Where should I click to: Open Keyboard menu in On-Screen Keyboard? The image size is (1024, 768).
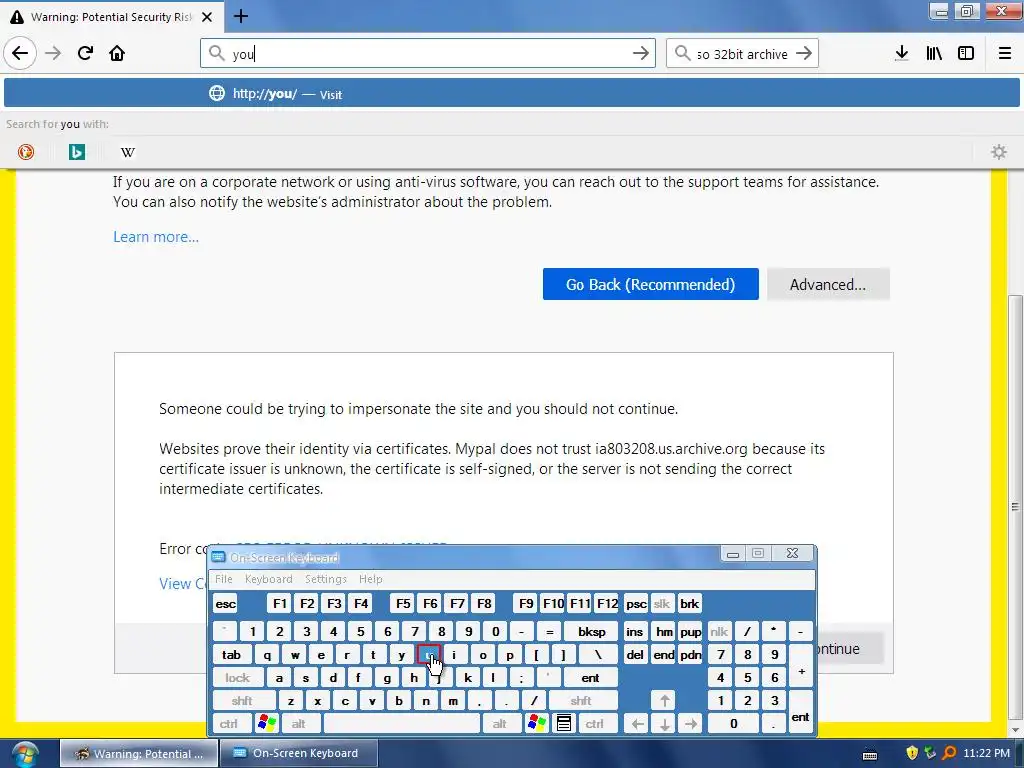(268, 579)
